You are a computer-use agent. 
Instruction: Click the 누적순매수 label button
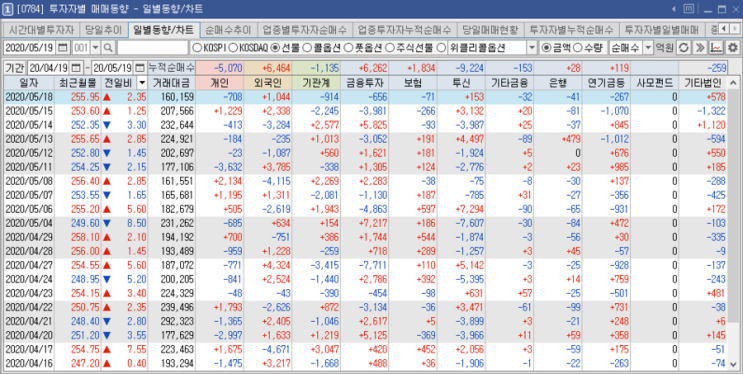171,68
